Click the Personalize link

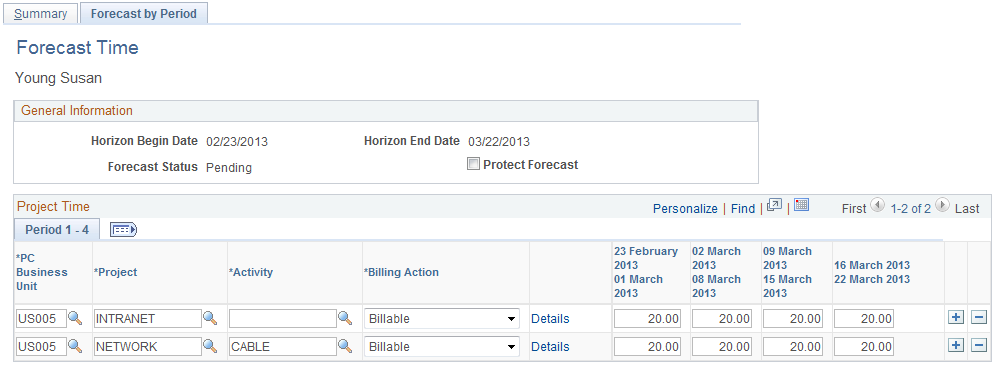686,209
